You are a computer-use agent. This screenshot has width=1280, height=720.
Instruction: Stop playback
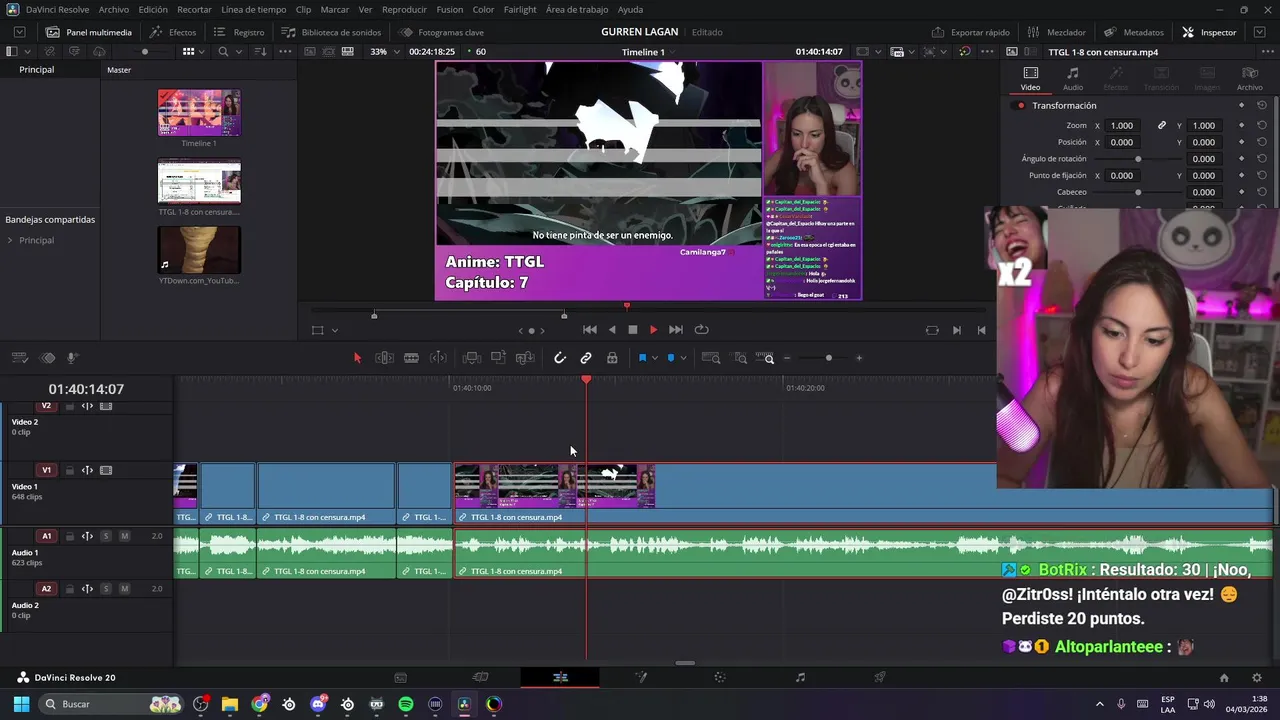632,330
